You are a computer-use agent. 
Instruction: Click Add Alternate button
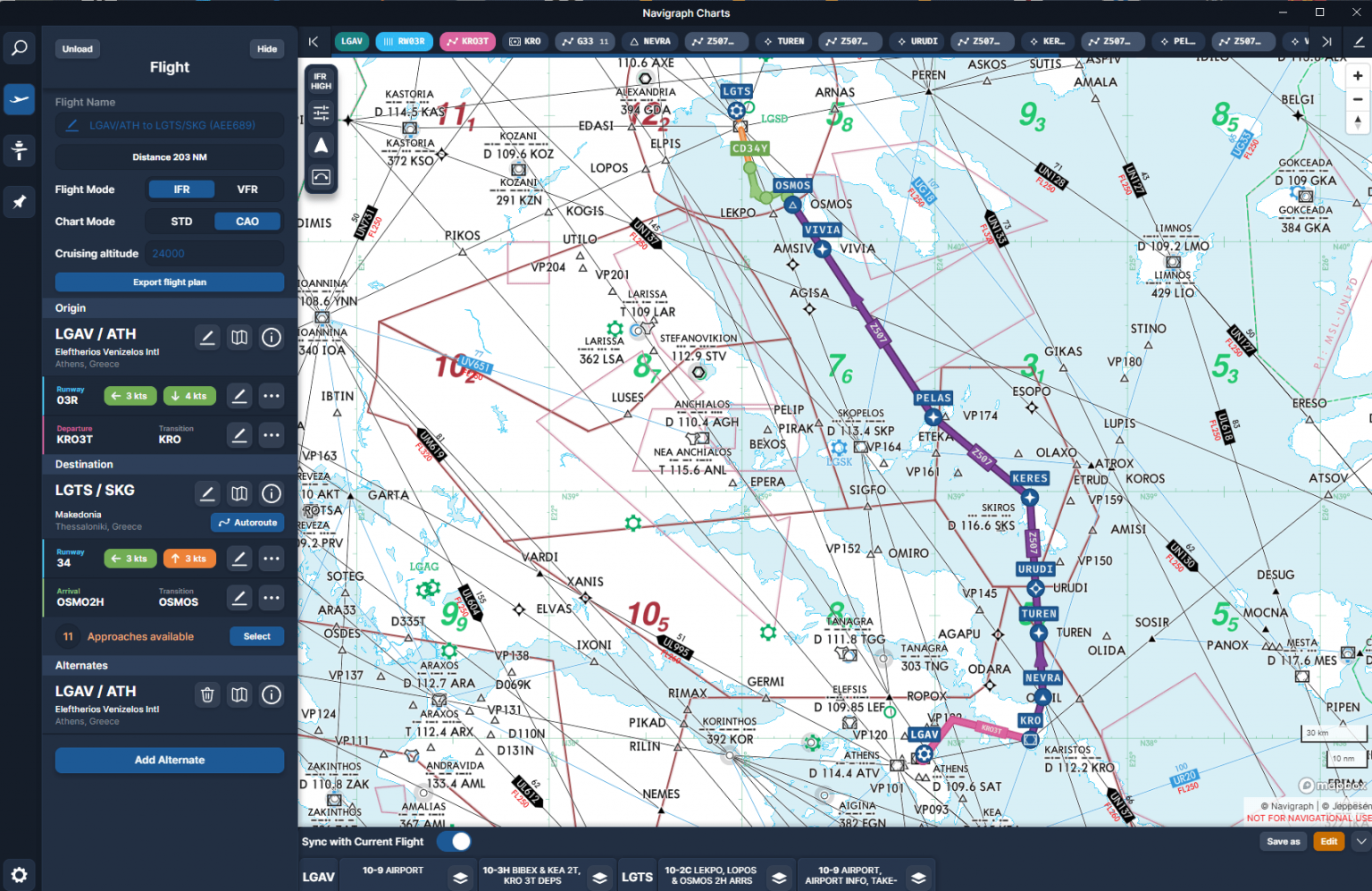tap(170, 760)
